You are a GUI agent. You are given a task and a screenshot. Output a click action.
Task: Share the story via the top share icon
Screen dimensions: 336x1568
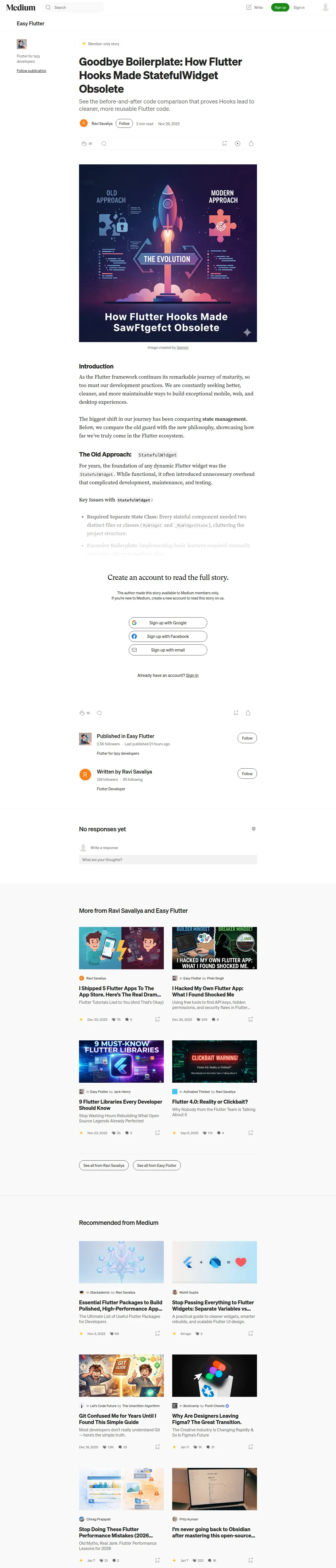click(x=251, y=144)
